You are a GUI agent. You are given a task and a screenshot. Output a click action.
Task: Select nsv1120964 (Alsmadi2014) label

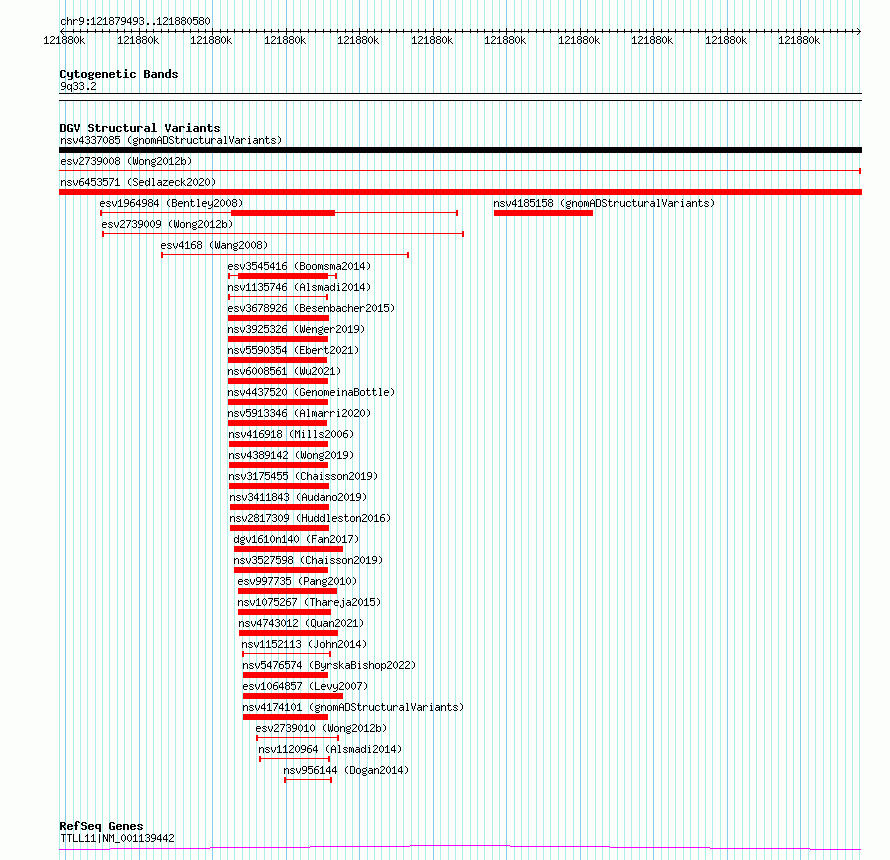[x=330, y=749]
